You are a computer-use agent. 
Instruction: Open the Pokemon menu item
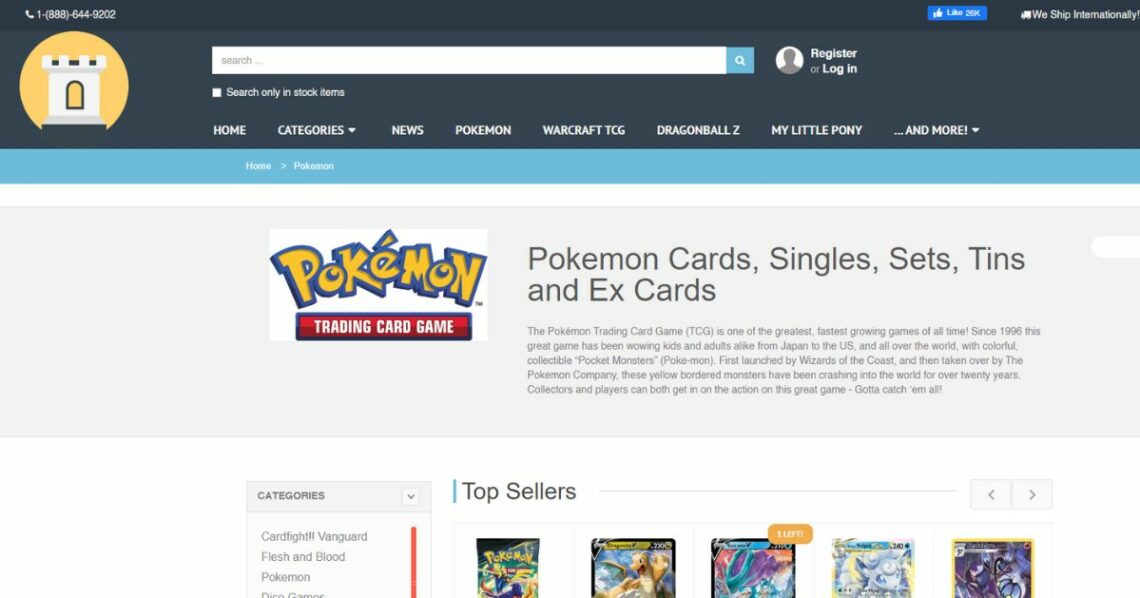483,130
